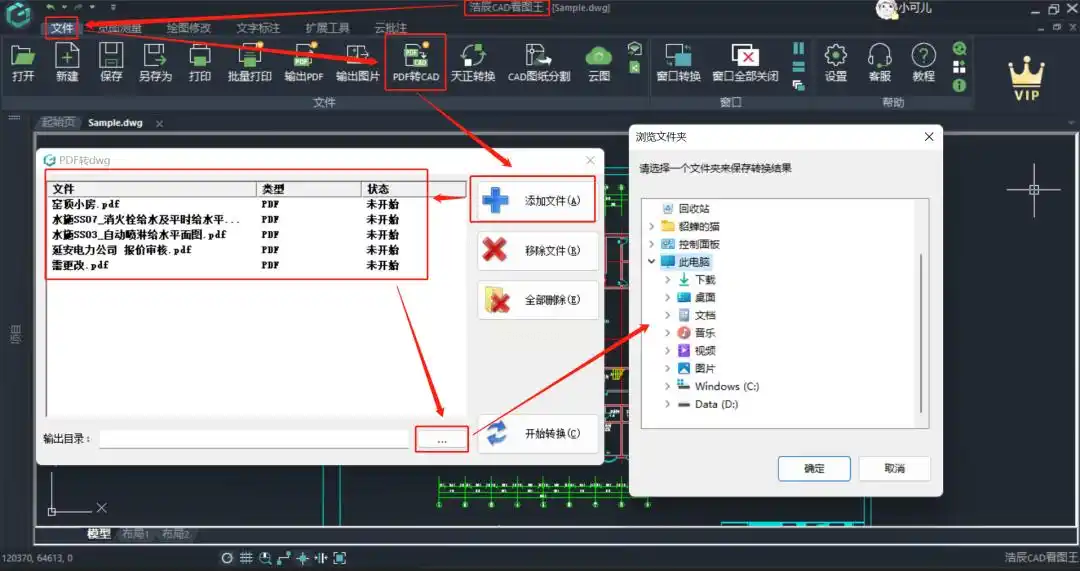Click the 开始转换(C) button
The image size is (1080, 571).
pyautogui.click(x=538, y=434)
